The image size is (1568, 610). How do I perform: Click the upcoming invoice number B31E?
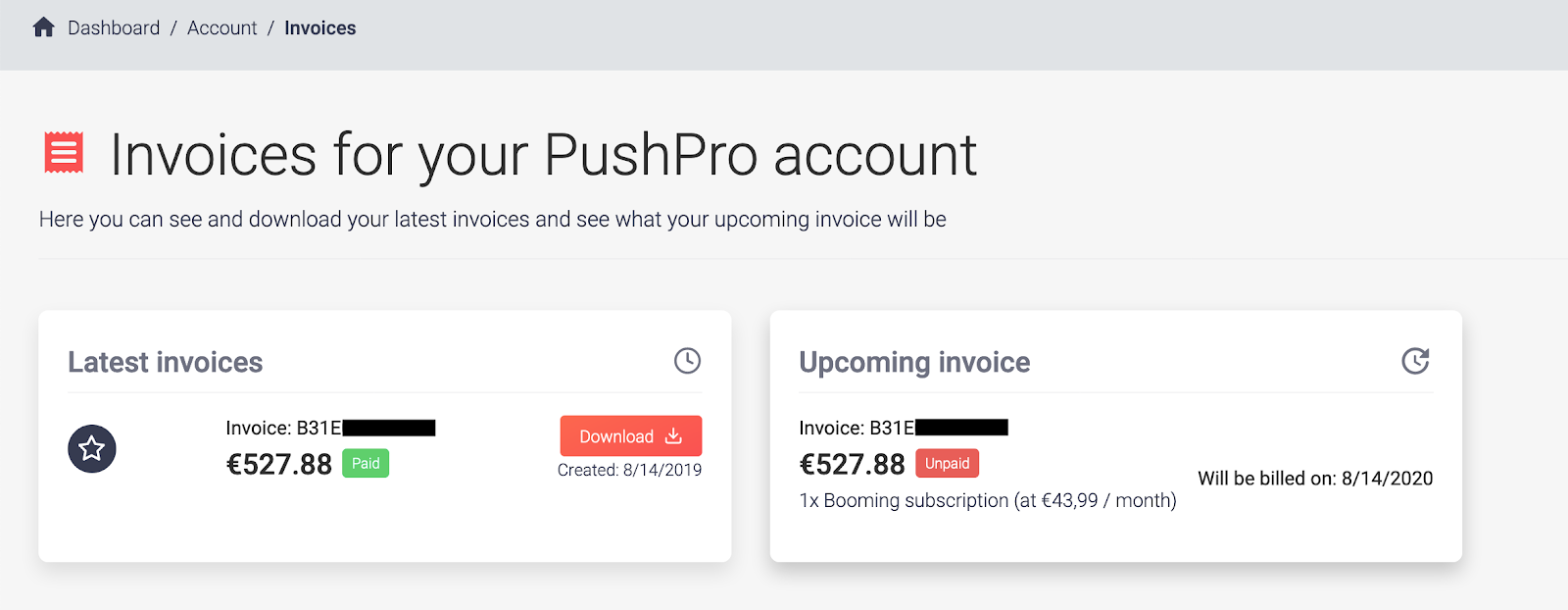904,428
